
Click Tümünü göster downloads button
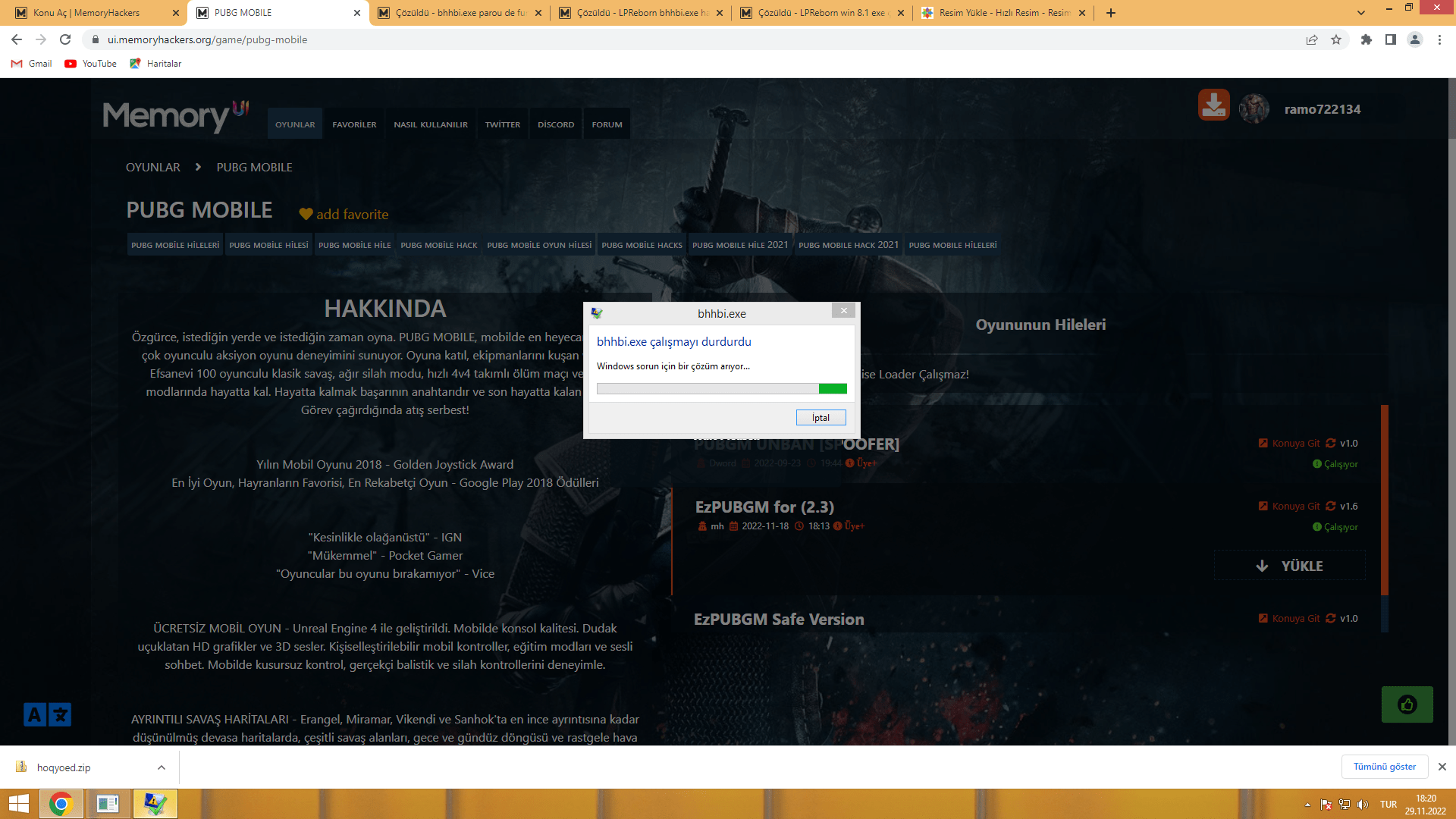pos(1385,767)
